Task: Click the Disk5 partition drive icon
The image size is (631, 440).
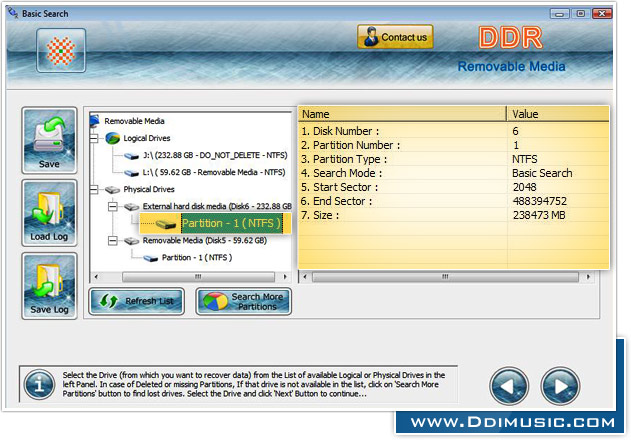Action: pos(151,258)
